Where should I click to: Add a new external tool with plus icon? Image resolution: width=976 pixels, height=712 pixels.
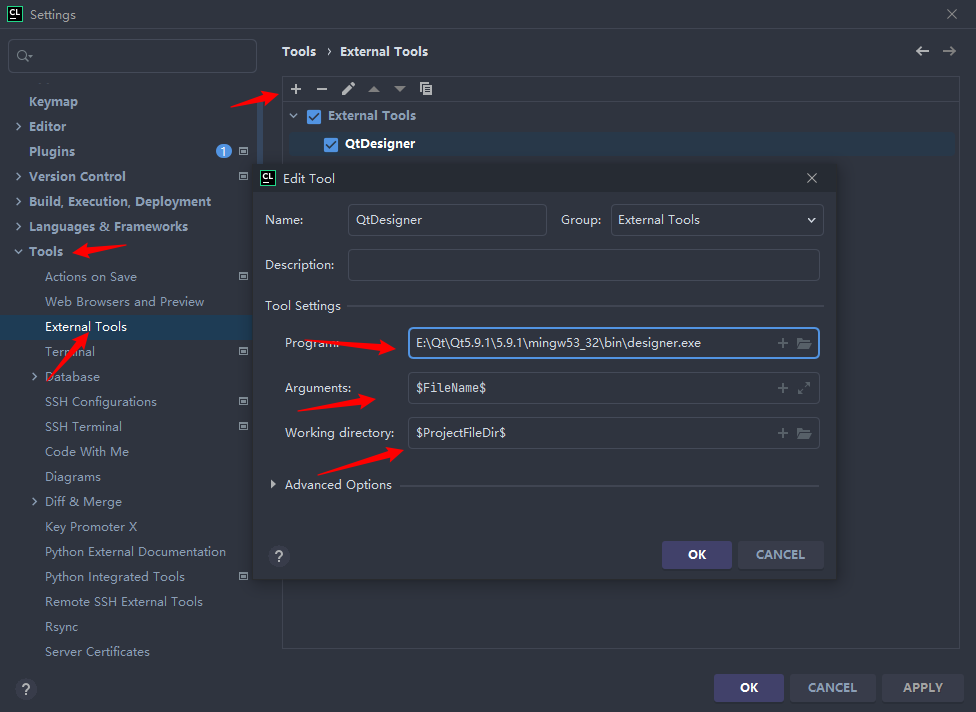(296, 89)
